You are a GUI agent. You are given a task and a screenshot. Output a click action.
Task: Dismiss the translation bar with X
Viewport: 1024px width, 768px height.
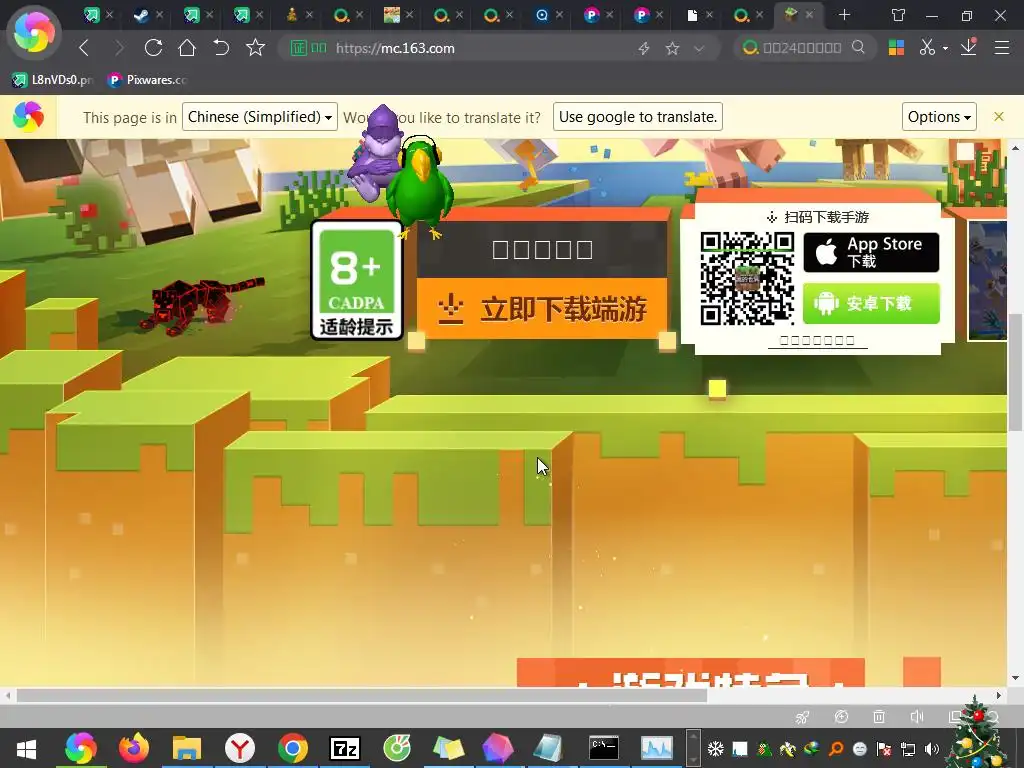tap(999, 117)
